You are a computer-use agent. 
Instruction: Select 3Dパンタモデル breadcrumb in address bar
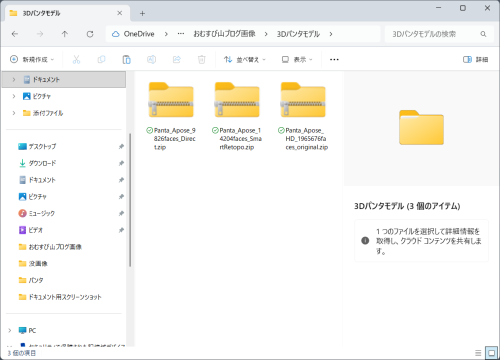(x=298, y=34)
